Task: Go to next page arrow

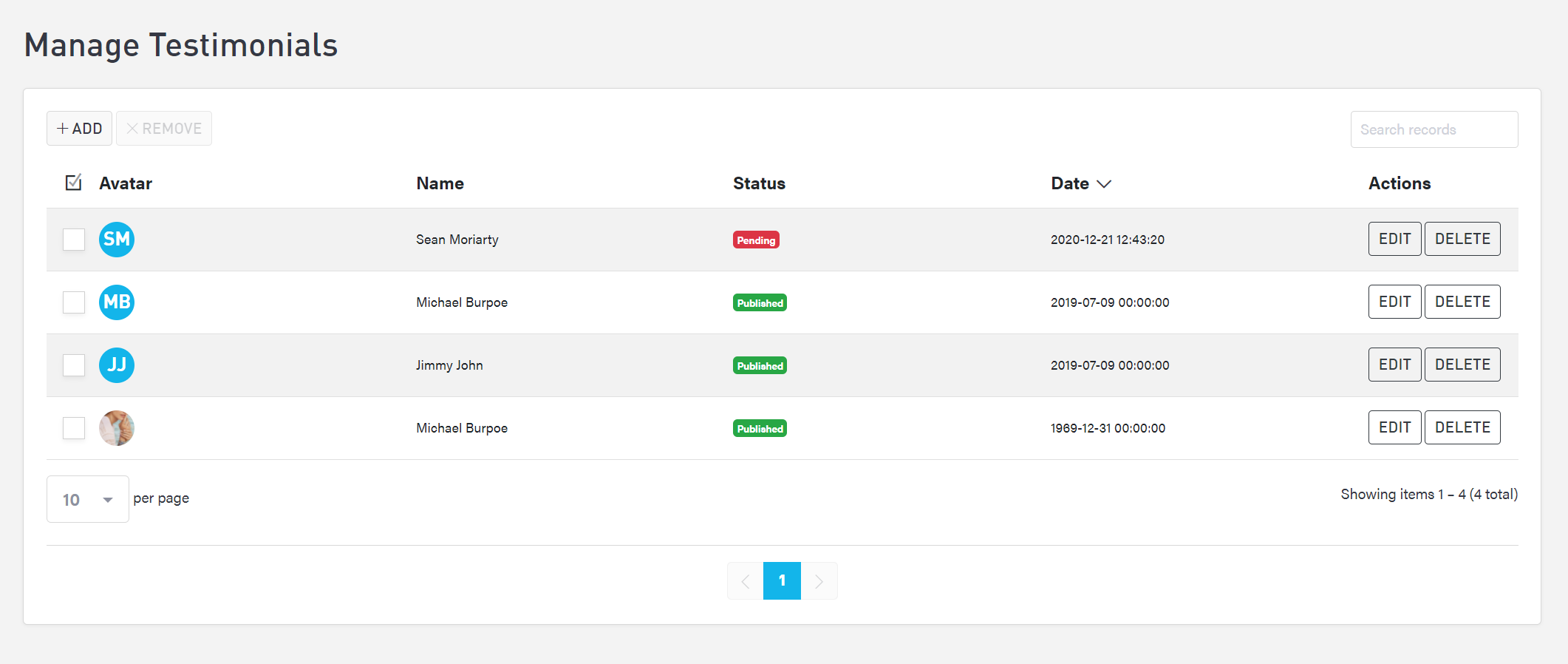Action: coord(819,581)
